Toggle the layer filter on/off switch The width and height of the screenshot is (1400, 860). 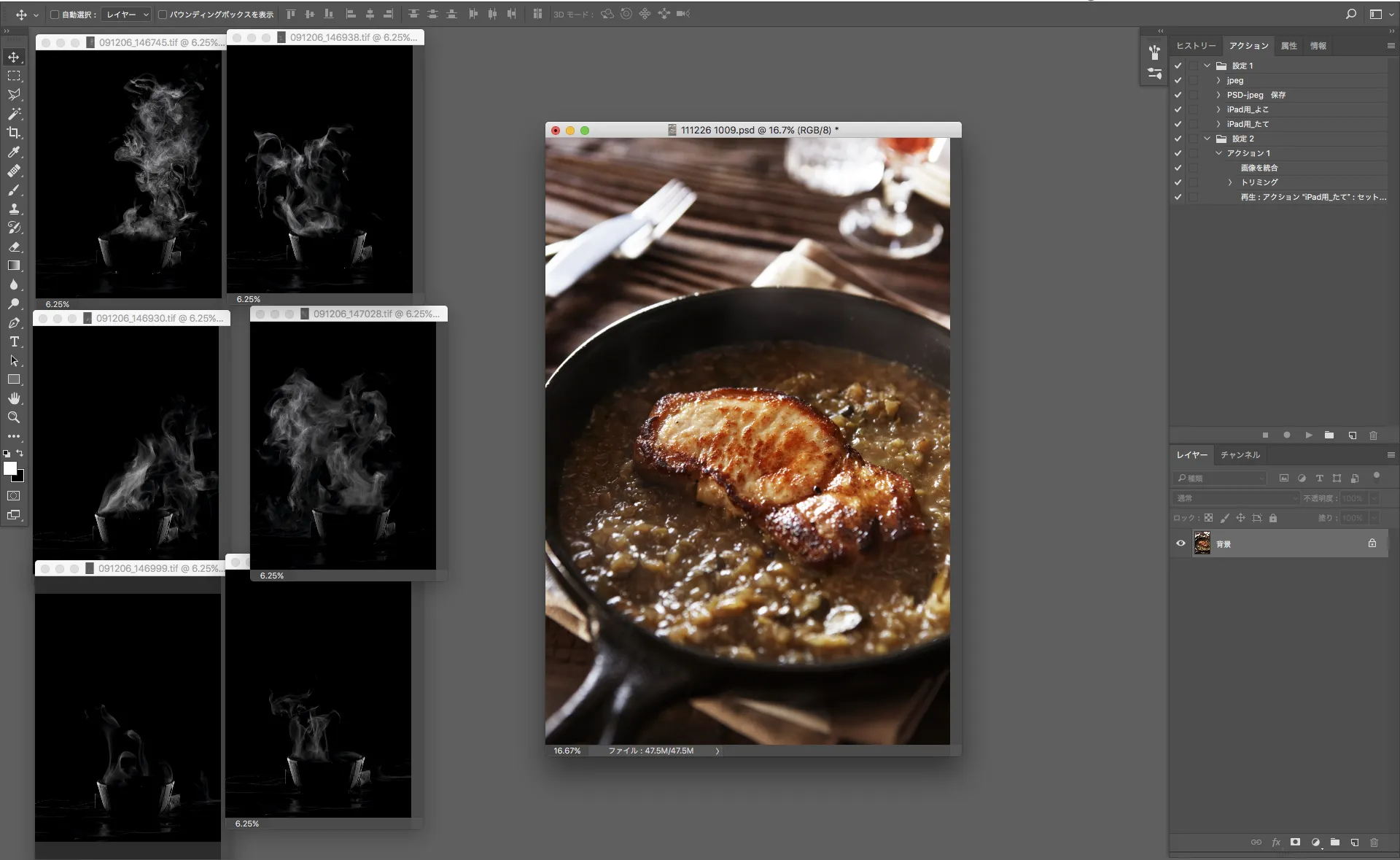[1377, 476]
